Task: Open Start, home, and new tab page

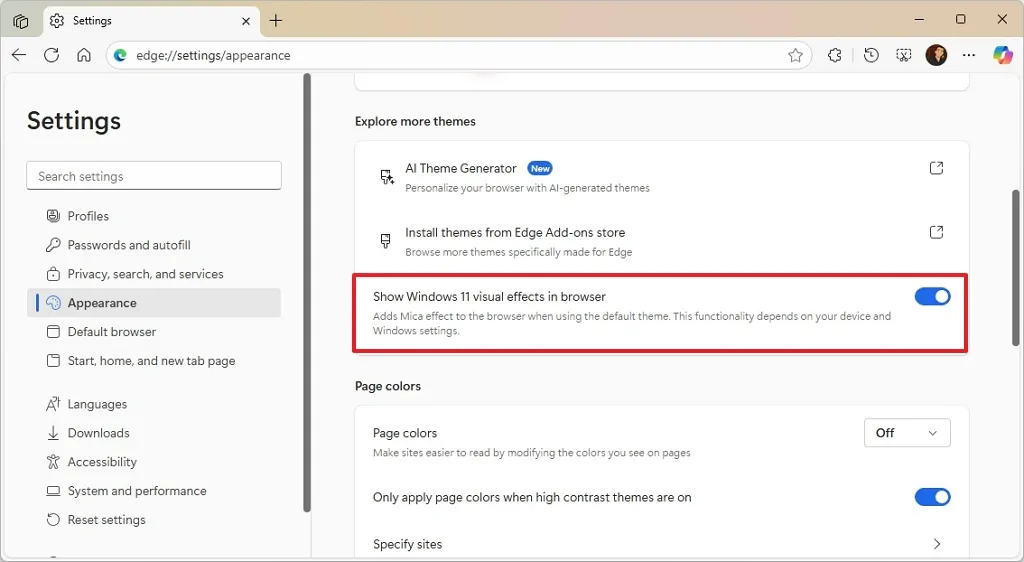Action: [154, 361]
